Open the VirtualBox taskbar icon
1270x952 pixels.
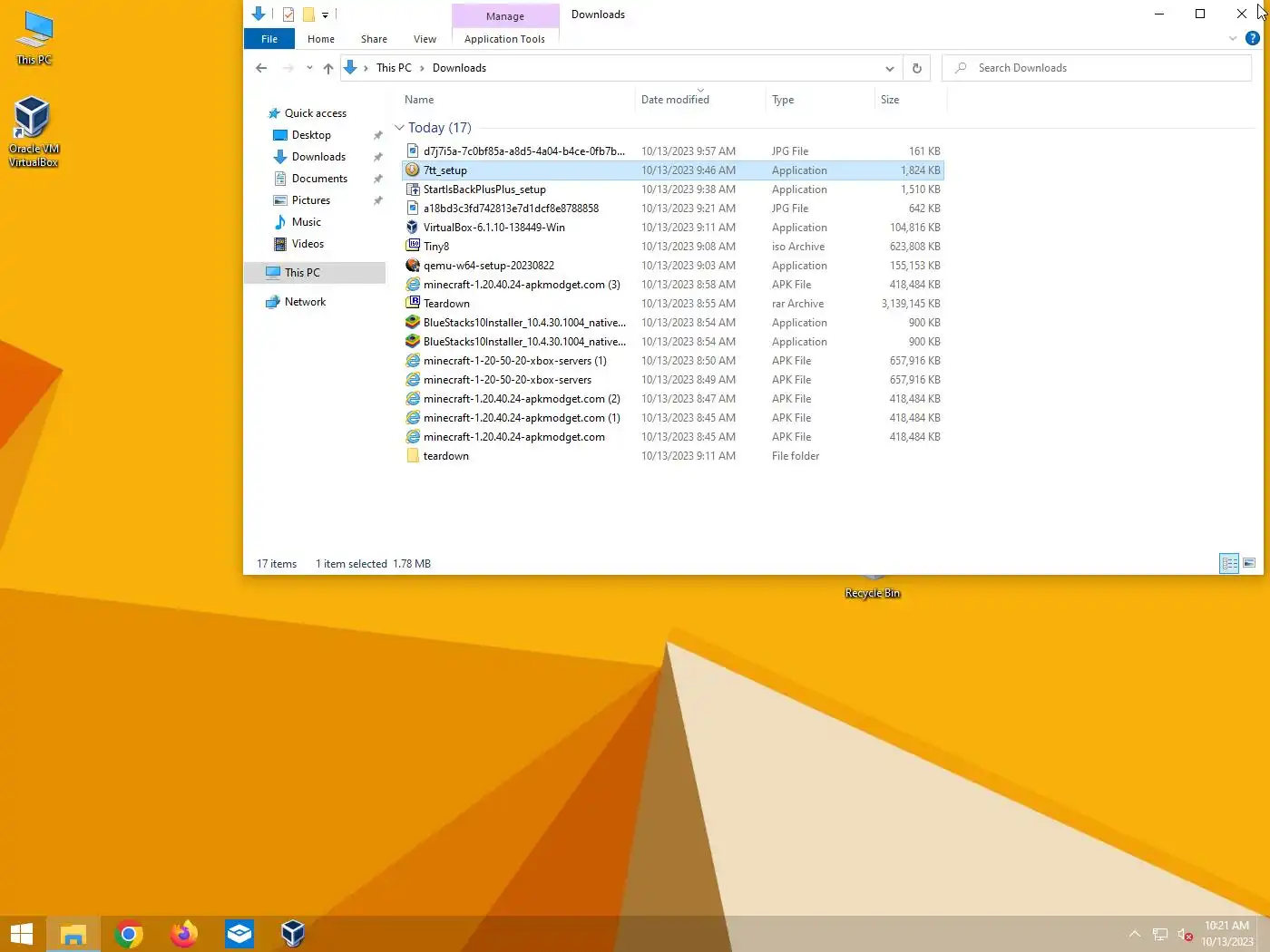click(293, 934)
